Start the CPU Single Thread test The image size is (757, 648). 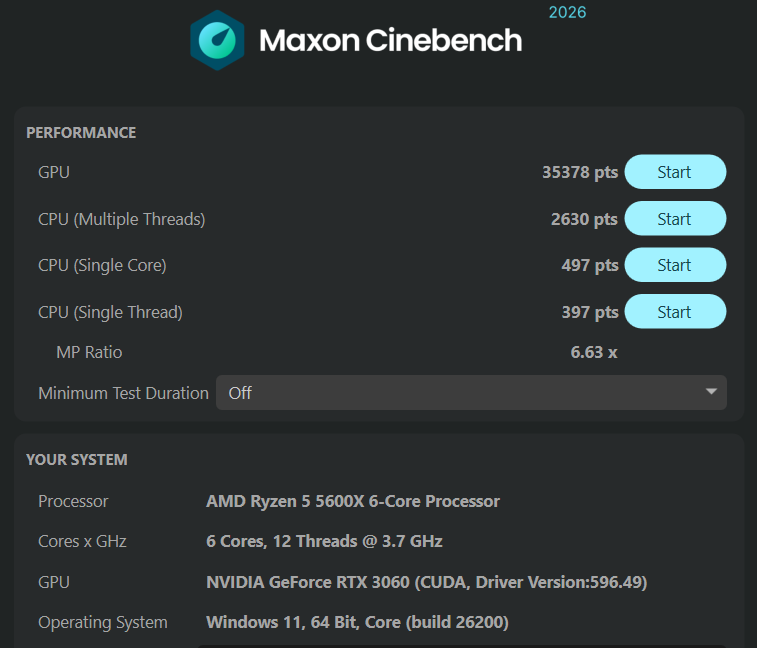675,312
